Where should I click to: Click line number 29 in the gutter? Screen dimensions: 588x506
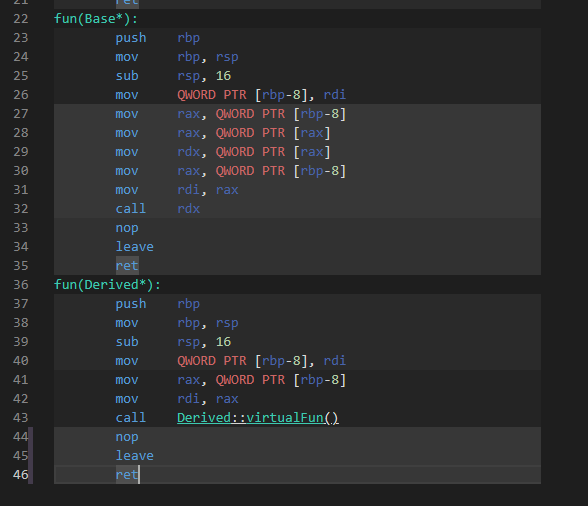coord(21,152)
